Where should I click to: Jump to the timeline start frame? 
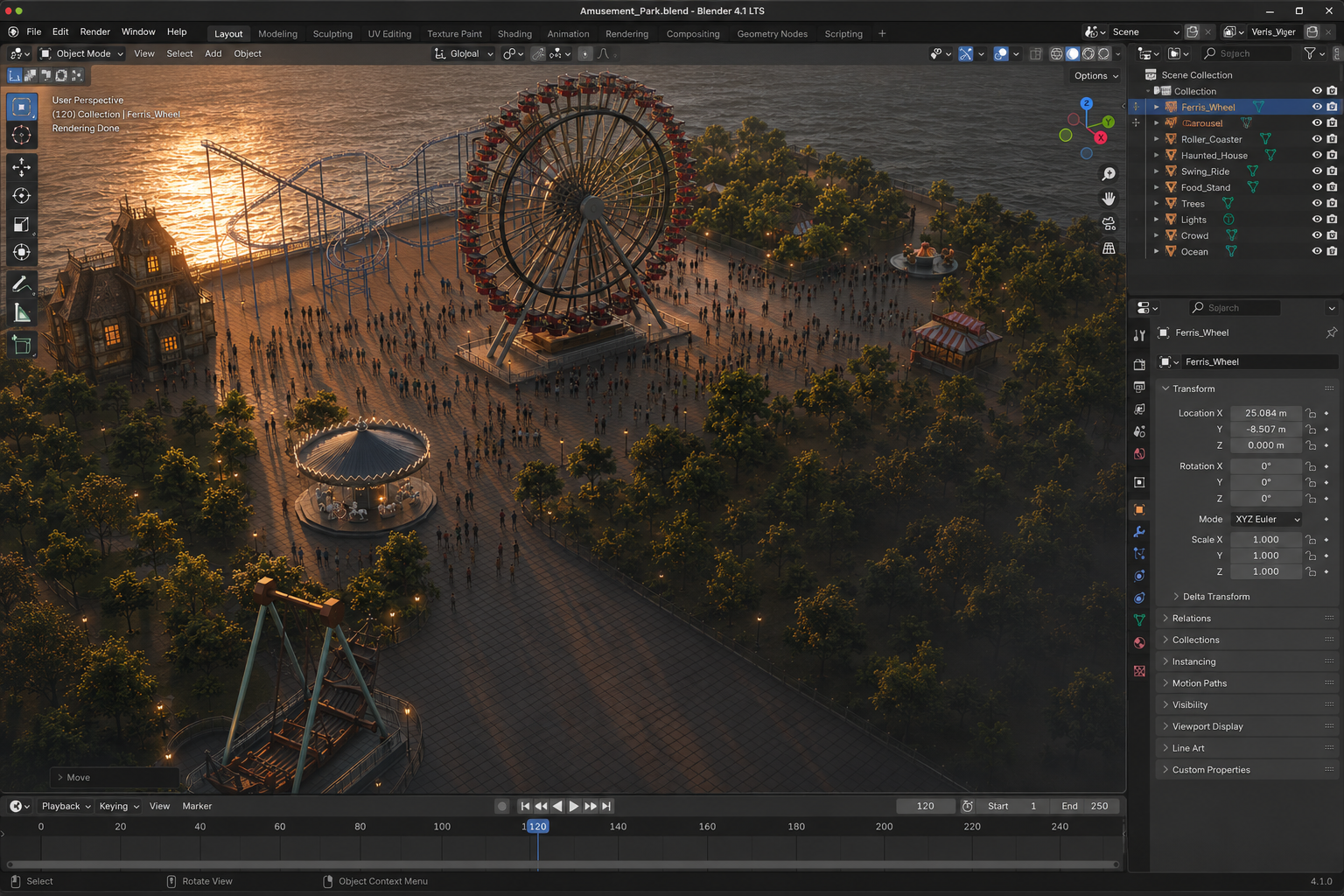point(525,806)
